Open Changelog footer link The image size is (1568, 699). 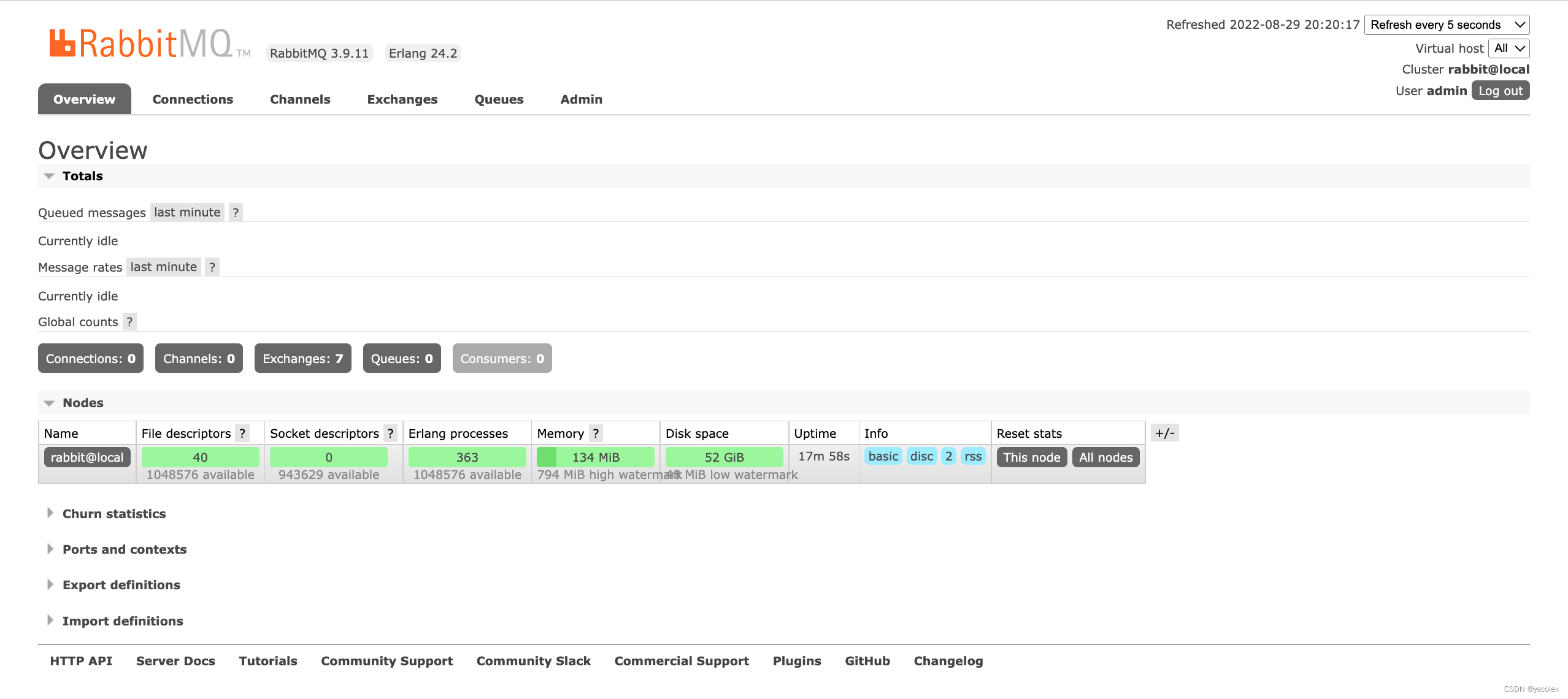948,661
